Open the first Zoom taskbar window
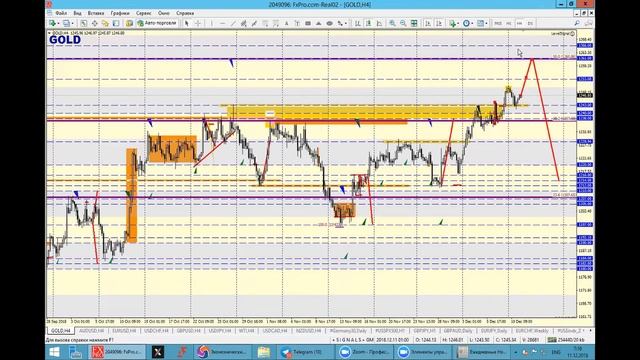 pyautogui.click(x=364, y=351)
